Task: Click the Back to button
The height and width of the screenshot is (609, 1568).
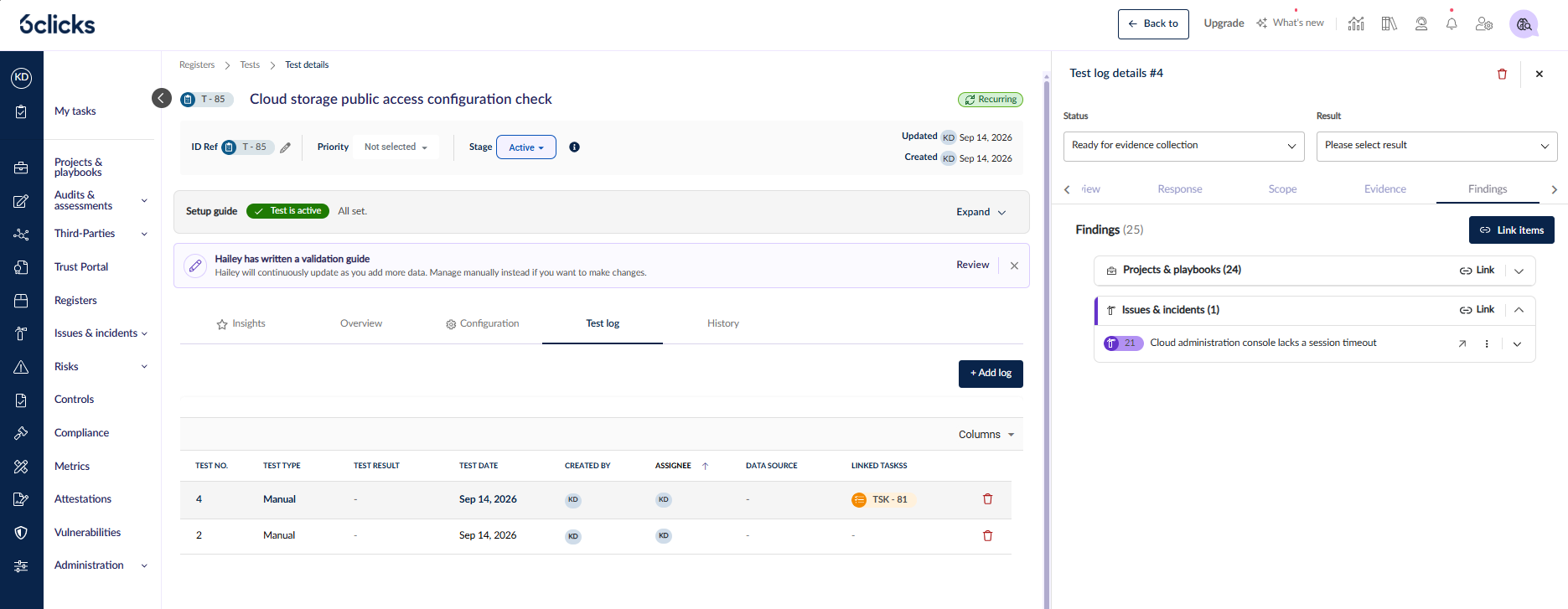Action: (1153, 24)
